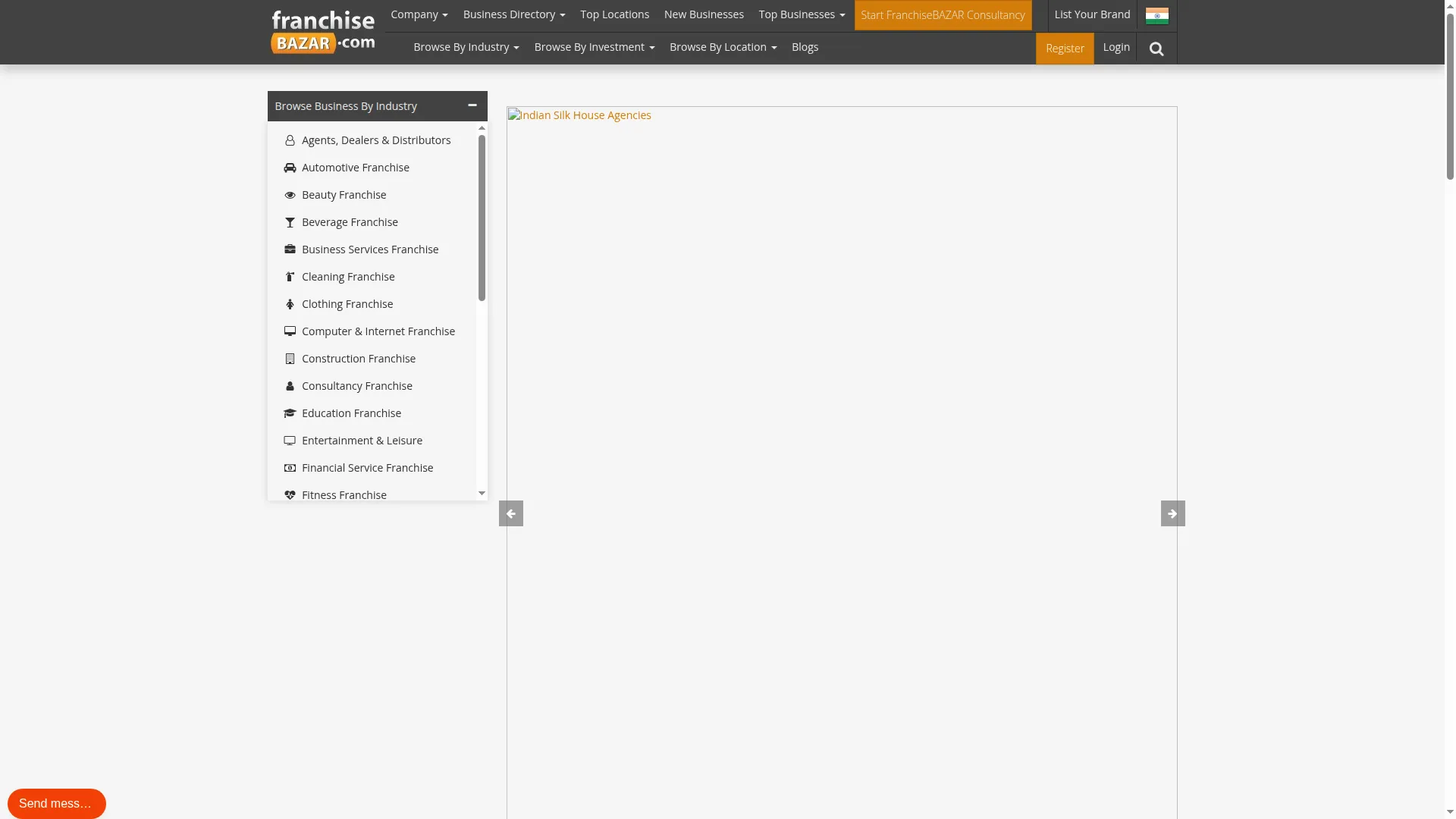Open the FranchiseBazar.com logo home link
The height and width of the screenshot is (819, 1456).
[323, 32]
